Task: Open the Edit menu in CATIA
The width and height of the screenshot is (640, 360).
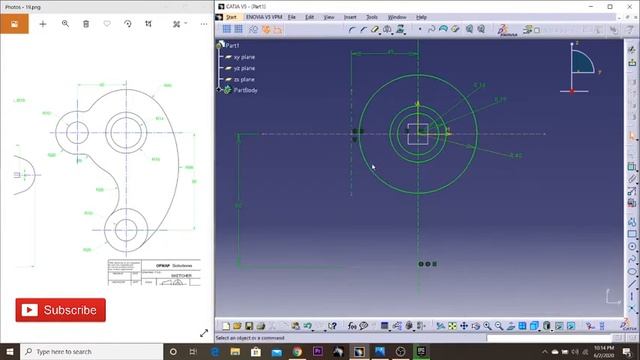Action: (x=310, y=17)
